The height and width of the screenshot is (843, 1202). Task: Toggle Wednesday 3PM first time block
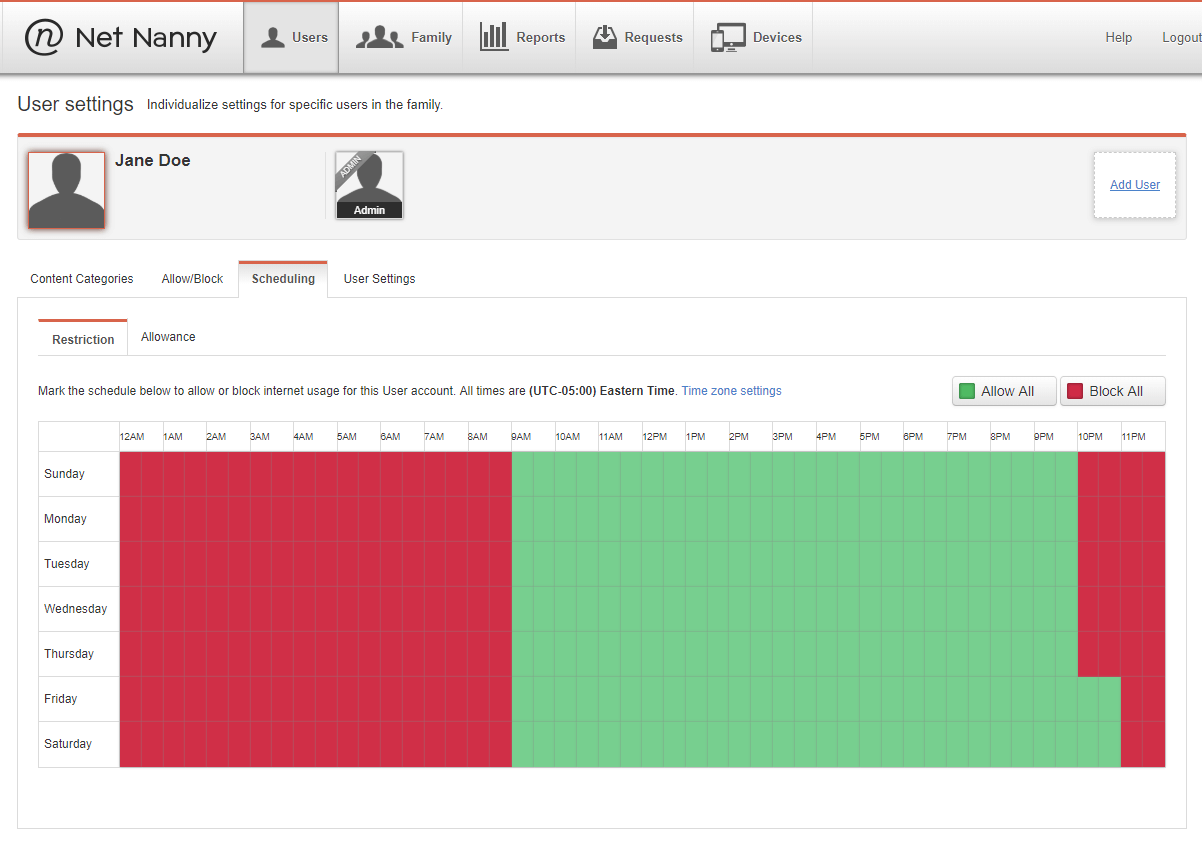(783, 609)
